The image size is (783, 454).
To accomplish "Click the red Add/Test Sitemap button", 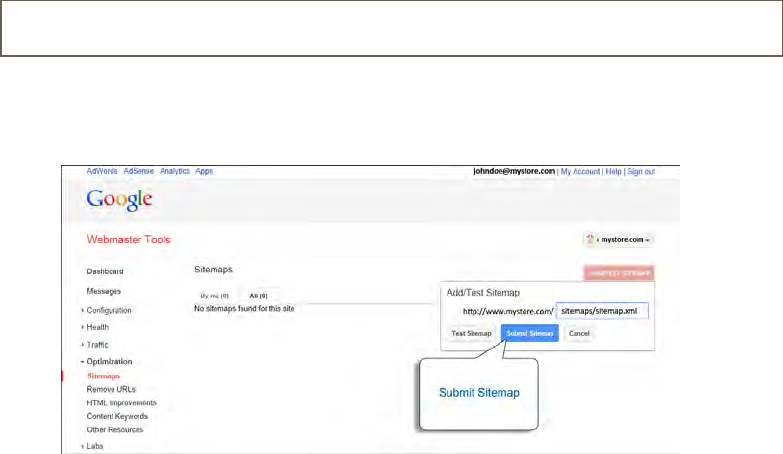I will coord(619,273).
